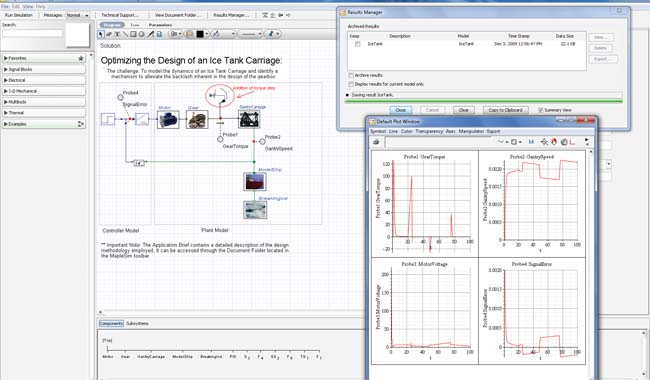650x380 pixels.
Task: Click the Probe2 GantrySpeed probe circle
Action: tap(262, 142)
